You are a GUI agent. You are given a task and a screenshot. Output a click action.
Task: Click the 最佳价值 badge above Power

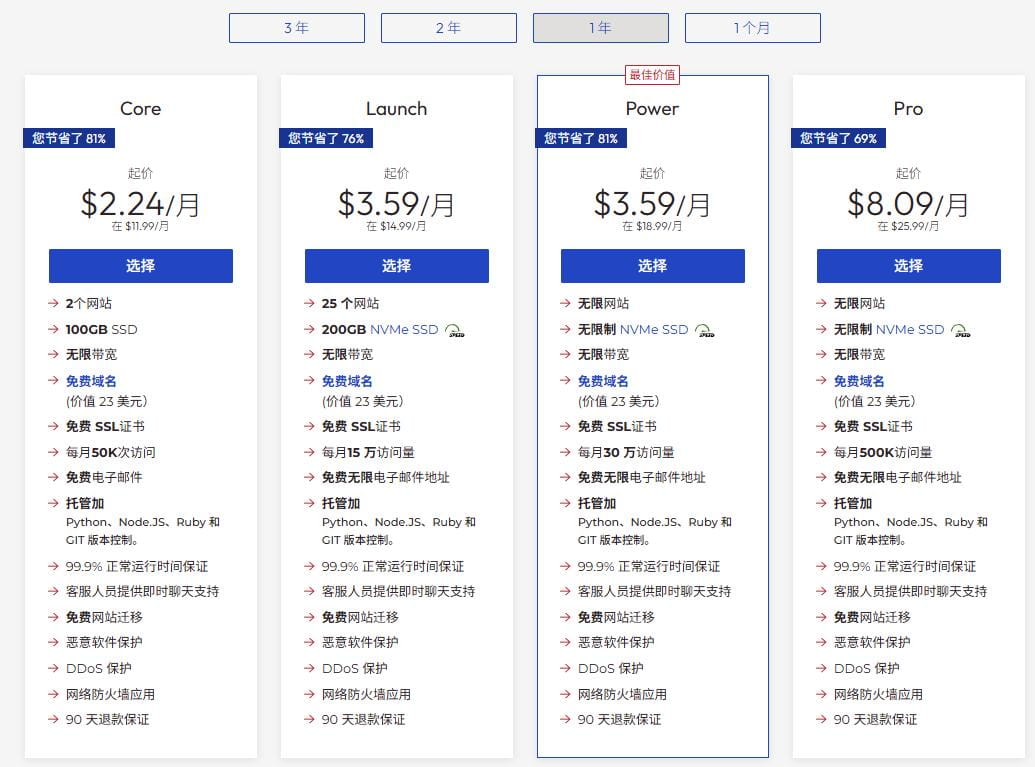(652, 74)
